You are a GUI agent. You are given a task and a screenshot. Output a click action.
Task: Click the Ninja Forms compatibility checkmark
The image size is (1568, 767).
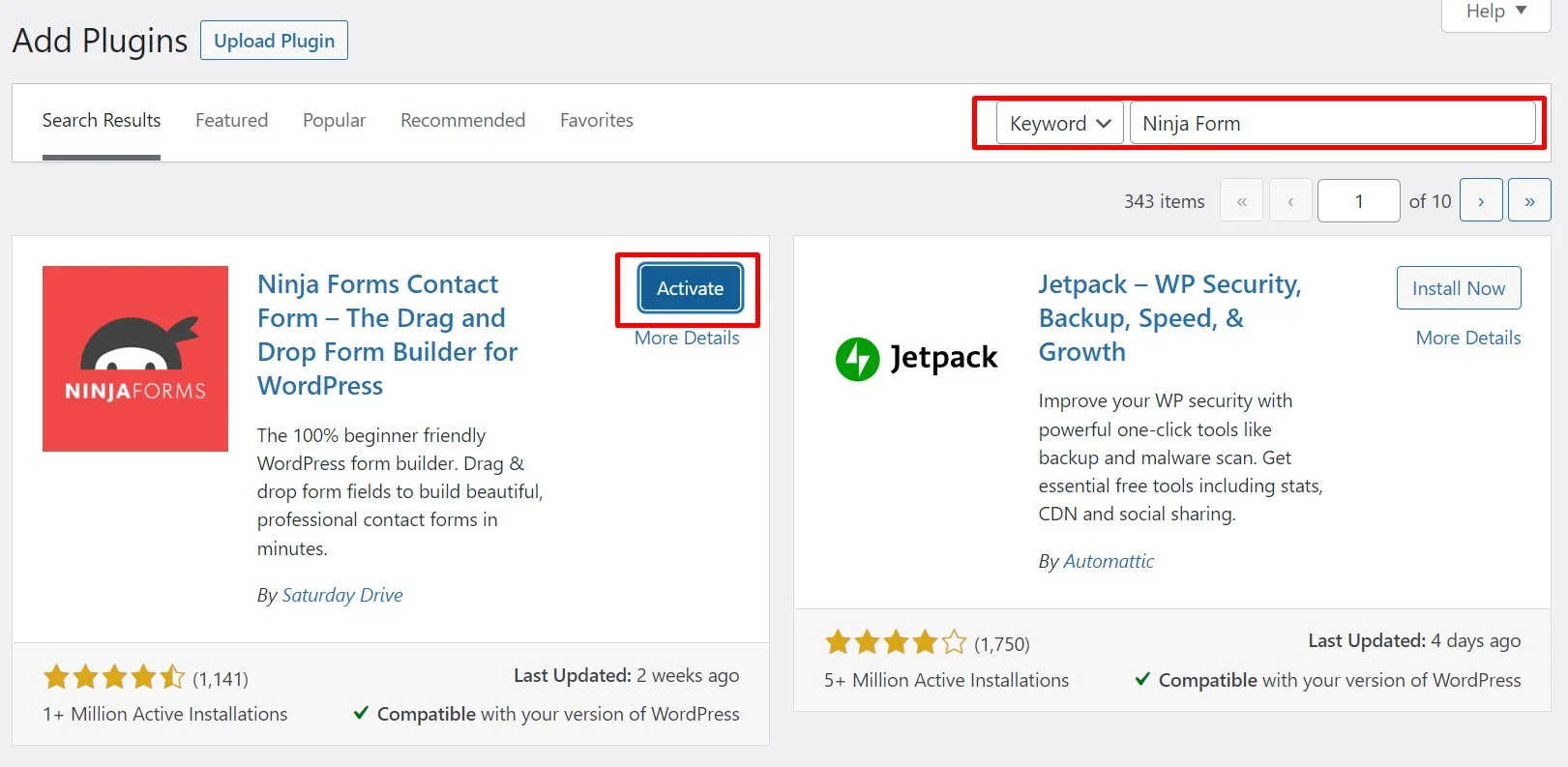tap(361, 713)
